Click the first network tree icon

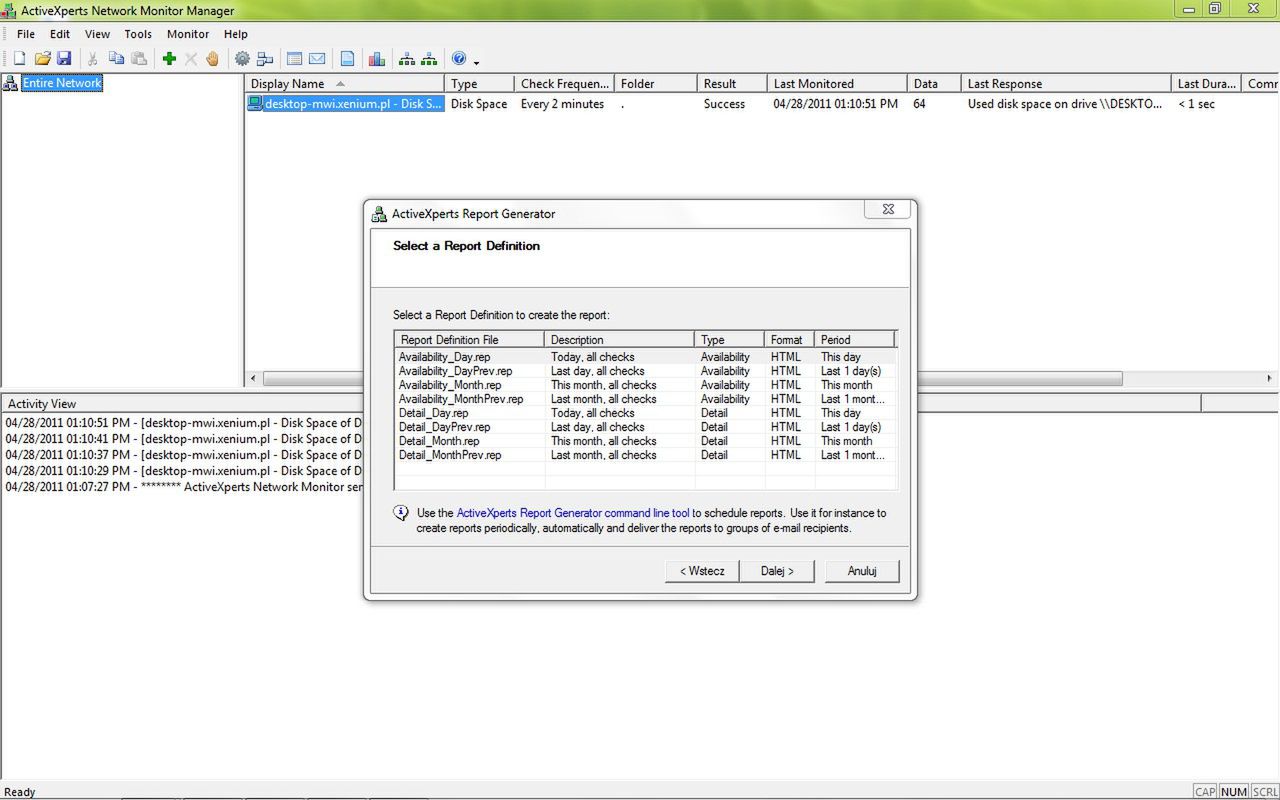point(407,59)
